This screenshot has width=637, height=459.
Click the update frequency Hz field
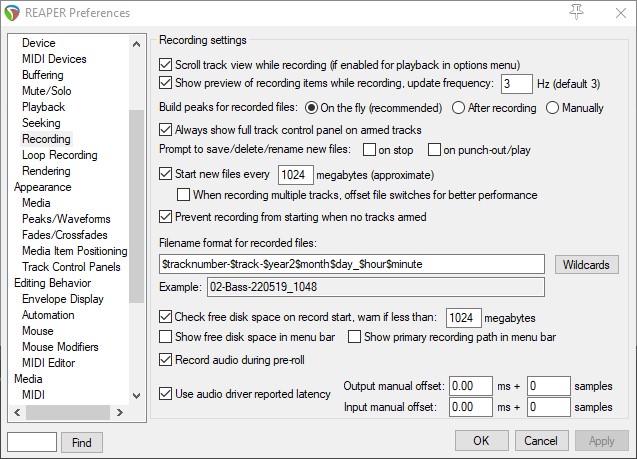[x=516, y=84]
